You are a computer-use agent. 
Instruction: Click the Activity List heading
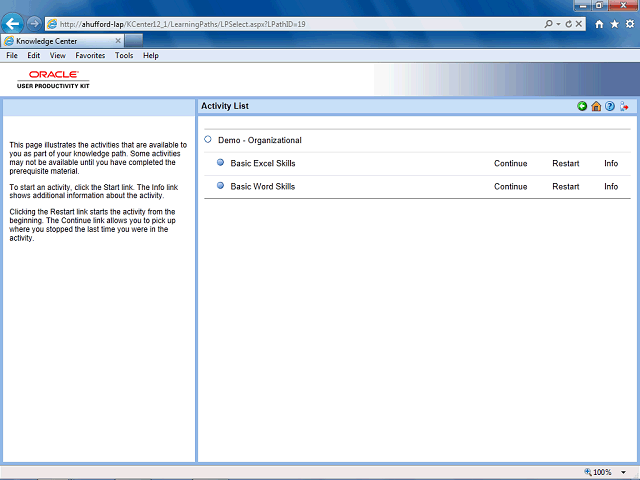pos(225,106)
